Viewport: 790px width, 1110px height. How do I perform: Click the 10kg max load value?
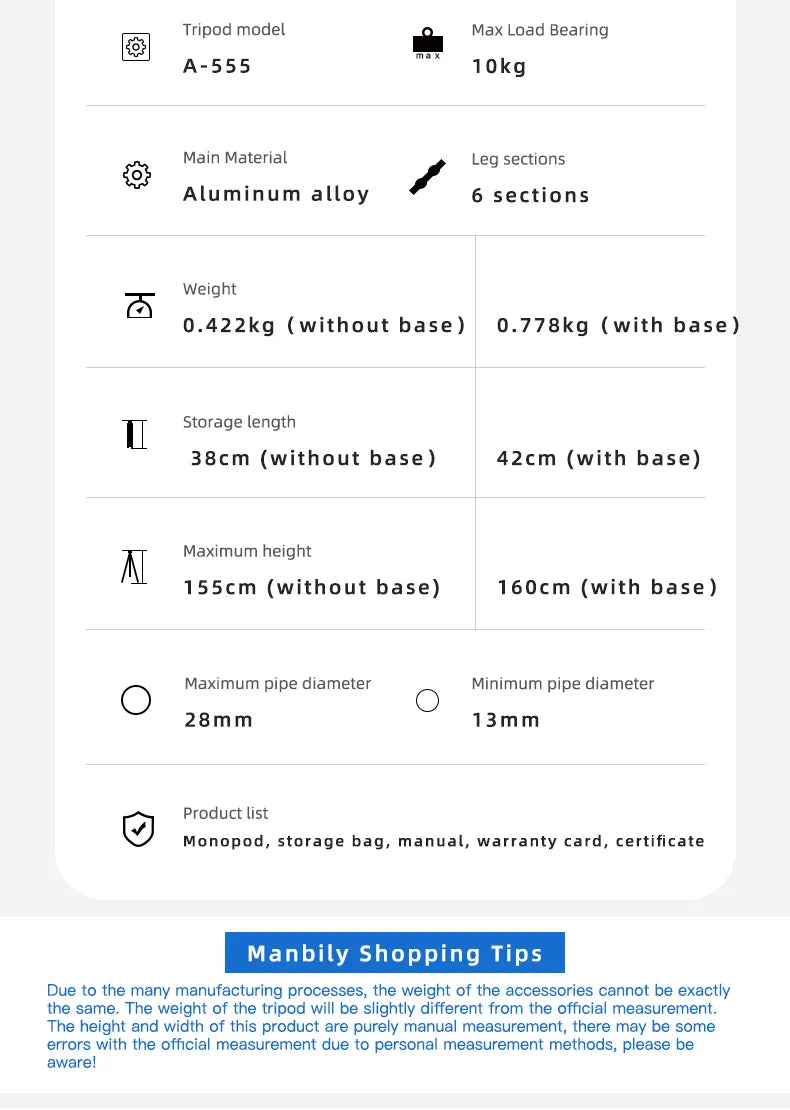coord(498,67)
